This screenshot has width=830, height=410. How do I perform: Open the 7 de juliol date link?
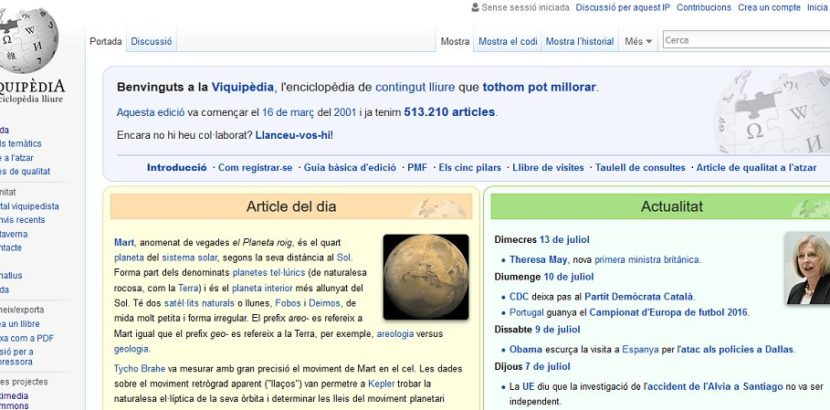(546, 367)
